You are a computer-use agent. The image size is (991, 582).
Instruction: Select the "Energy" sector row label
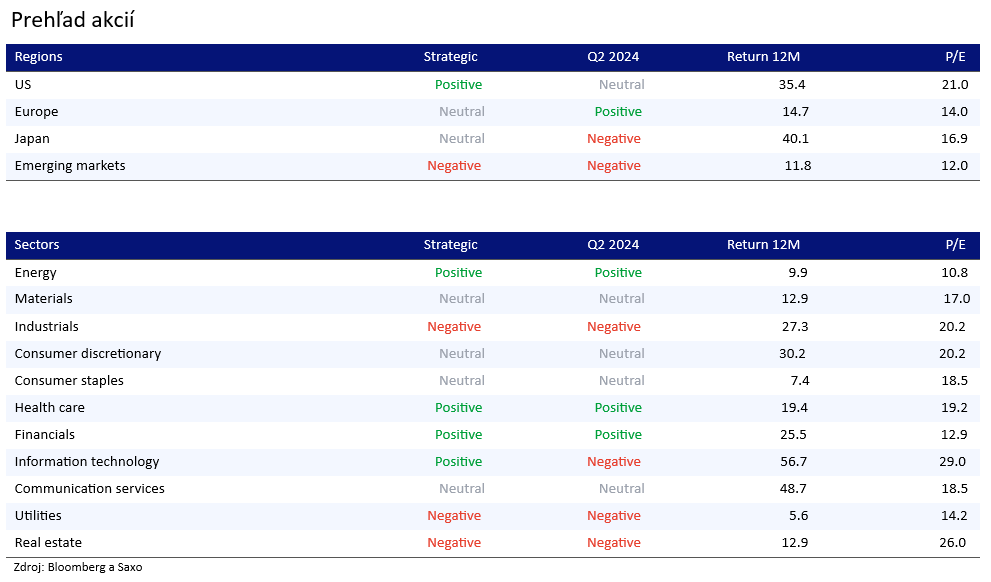click(36, 273)
